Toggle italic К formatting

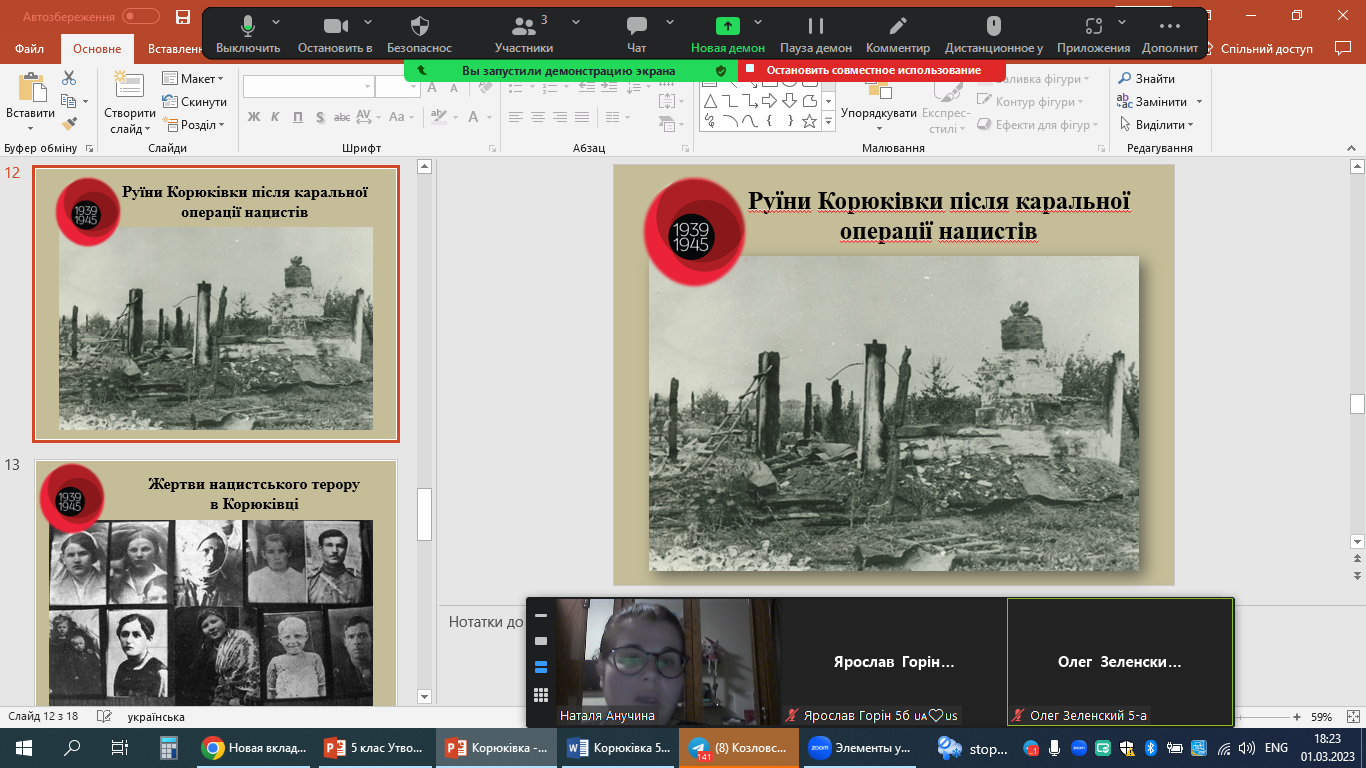click(x=276, y=117)
